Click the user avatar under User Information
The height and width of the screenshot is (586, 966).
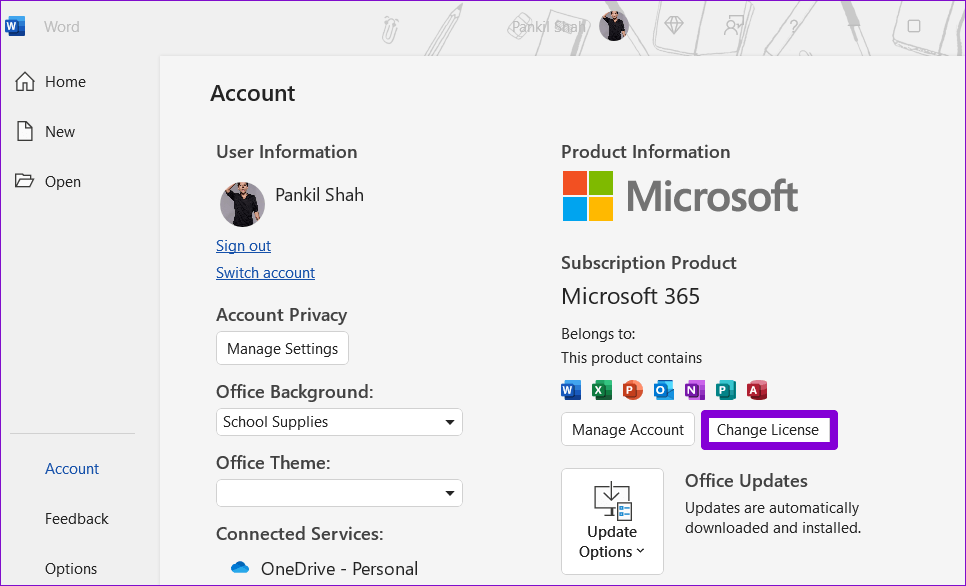[x=242, y=204]
